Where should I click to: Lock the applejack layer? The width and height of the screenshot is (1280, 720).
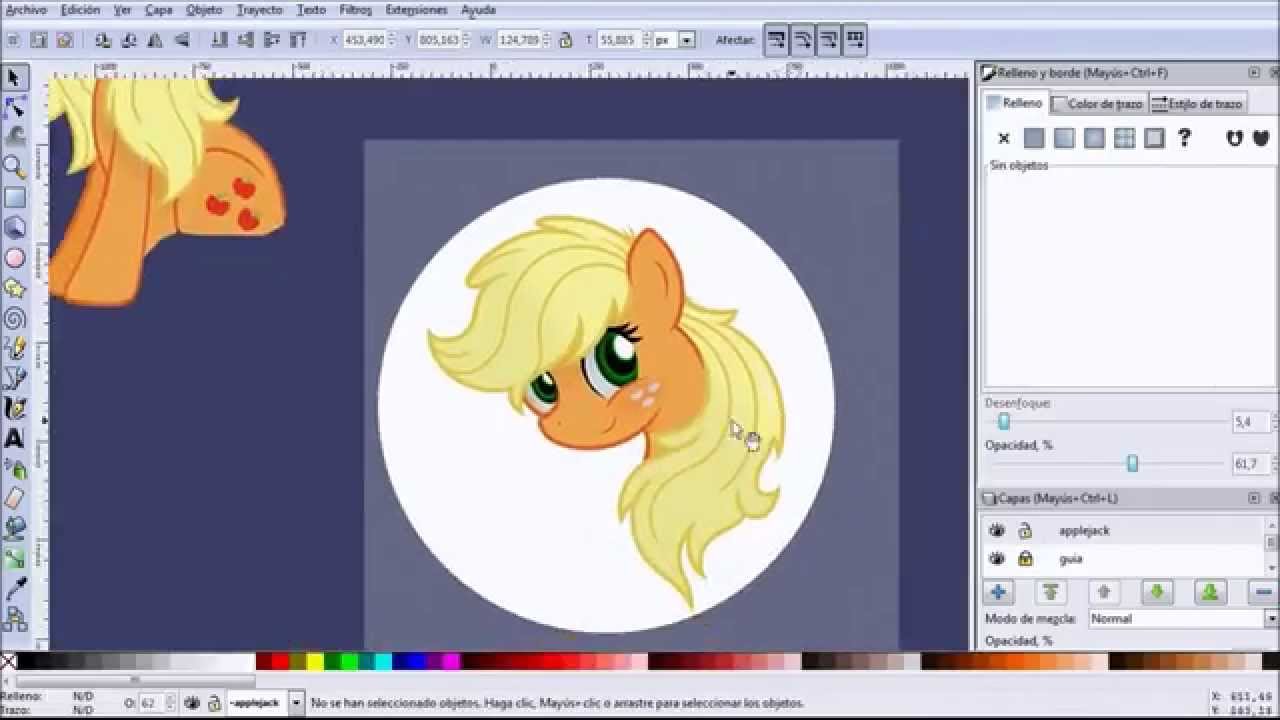click(1025, 530)
